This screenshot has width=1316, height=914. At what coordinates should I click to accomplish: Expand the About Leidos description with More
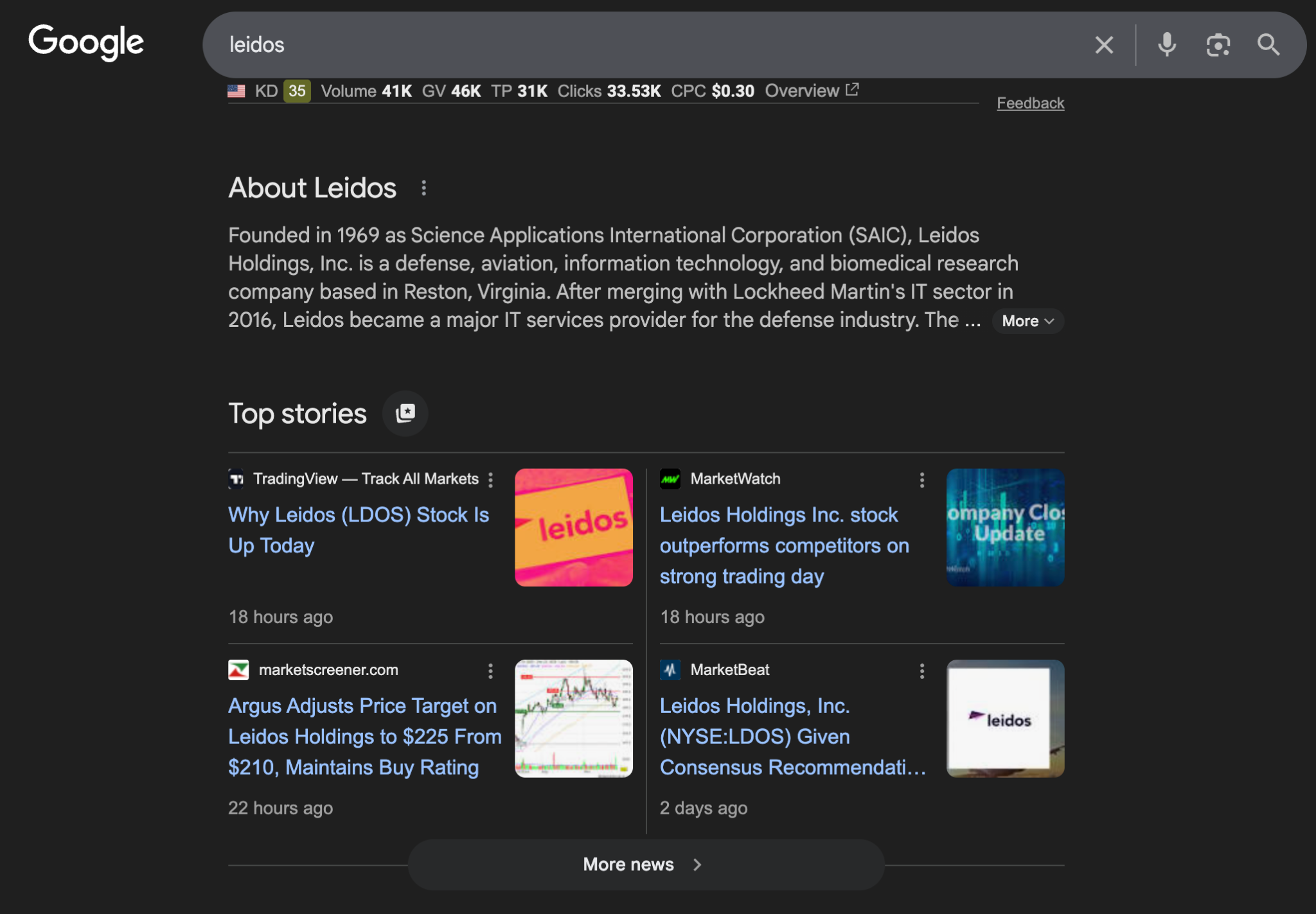(x=1027, y=321)
